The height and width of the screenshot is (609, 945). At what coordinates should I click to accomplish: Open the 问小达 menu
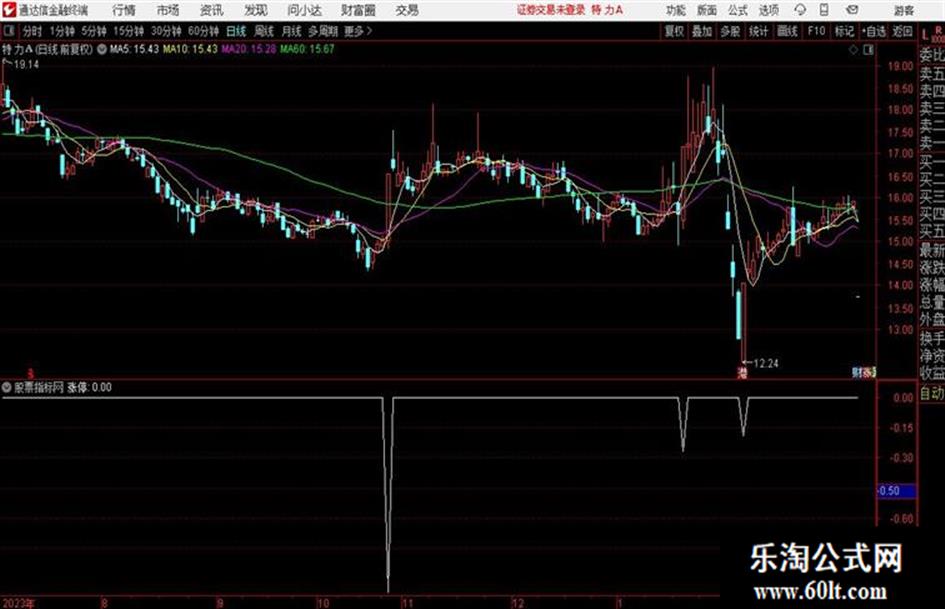tap(304, 10)
